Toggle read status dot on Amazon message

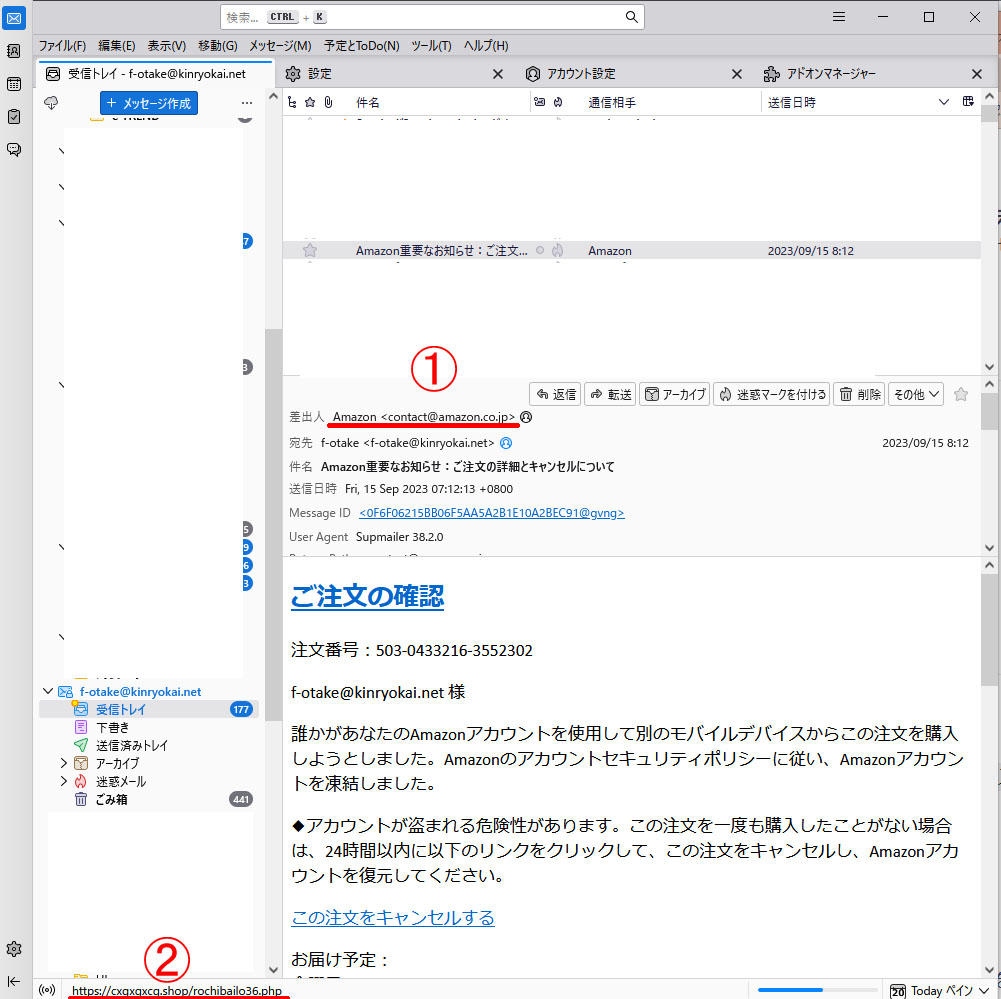click(540, 250)
